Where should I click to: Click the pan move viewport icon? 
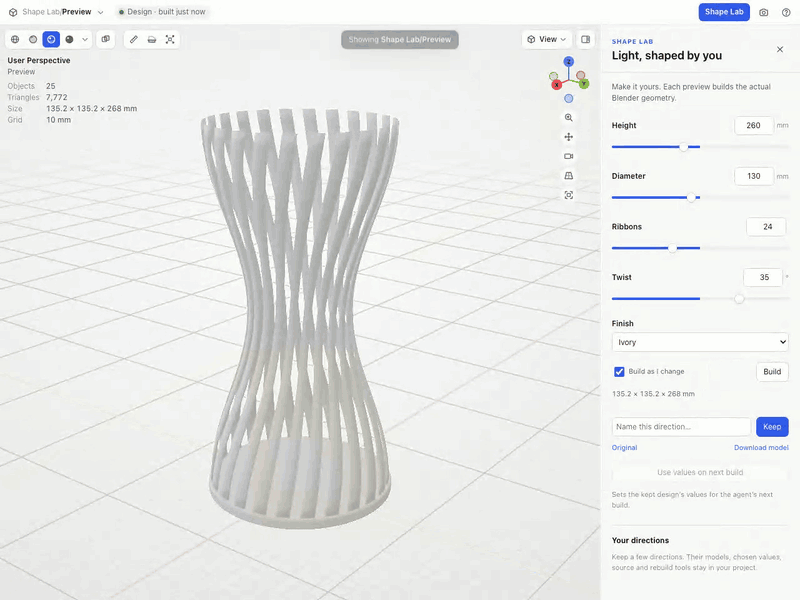tap(568, 137)
